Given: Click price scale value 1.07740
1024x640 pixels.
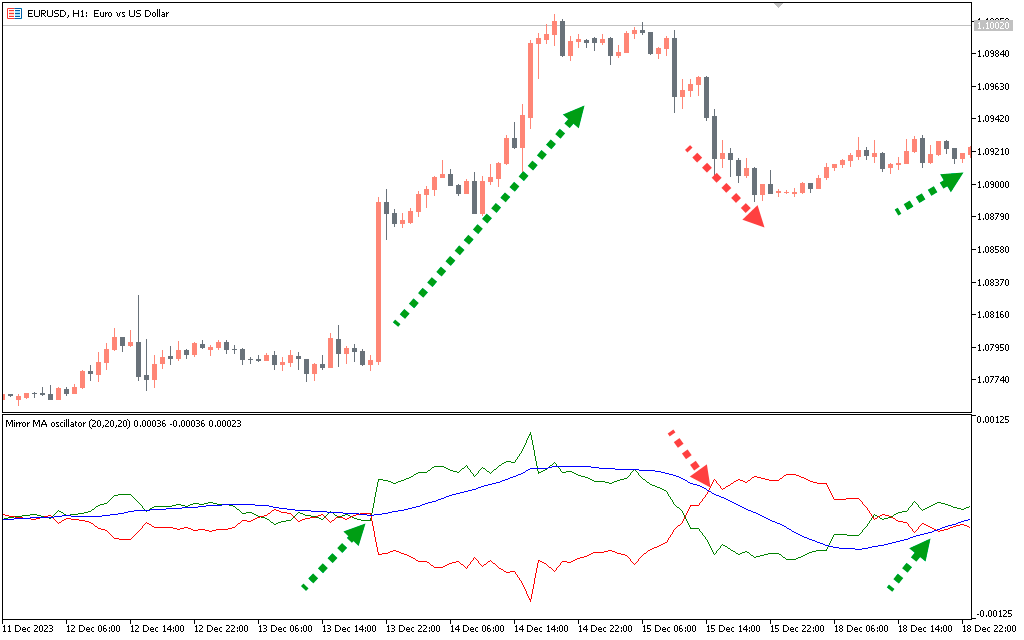Looking at the screenshot, I should coord(993,379).
